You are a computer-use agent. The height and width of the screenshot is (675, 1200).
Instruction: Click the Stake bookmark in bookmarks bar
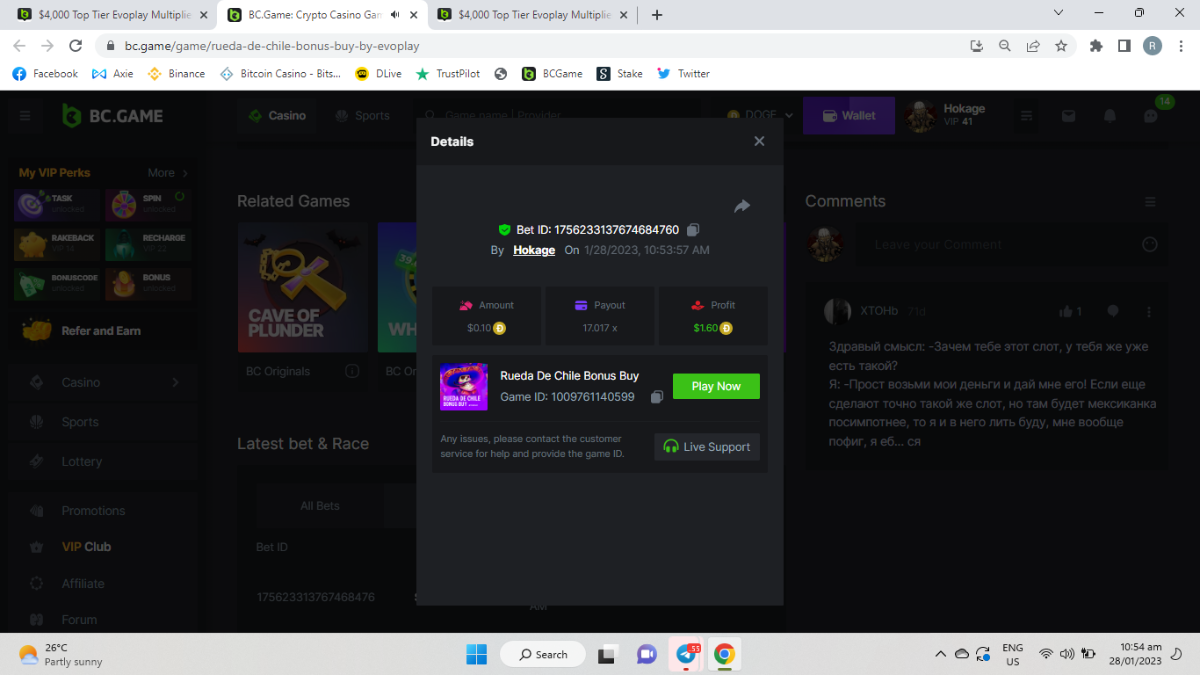620,73
